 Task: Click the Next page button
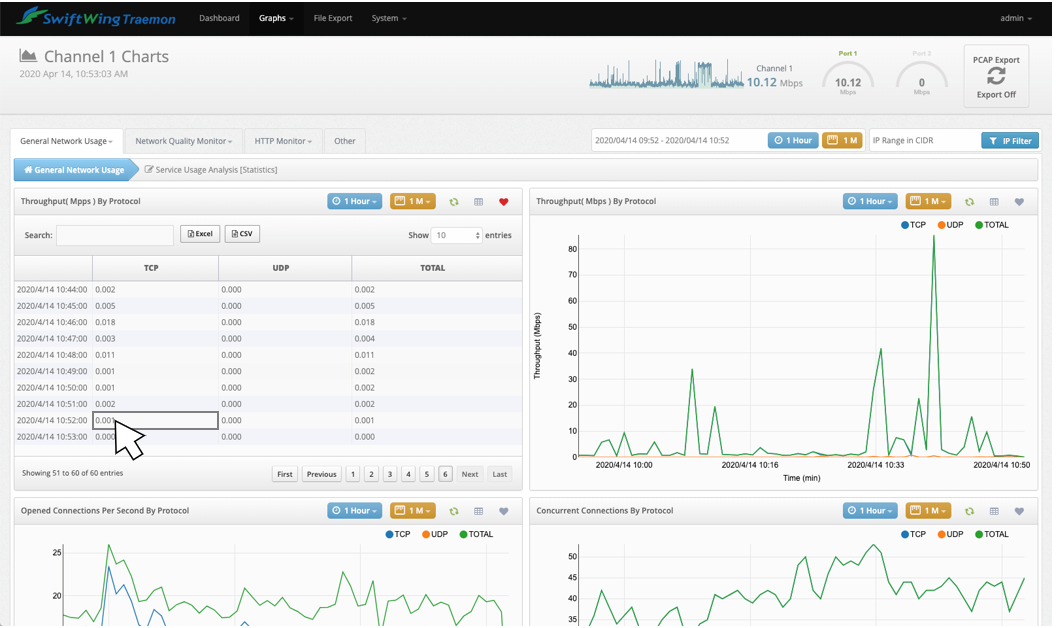coord(469,474)
